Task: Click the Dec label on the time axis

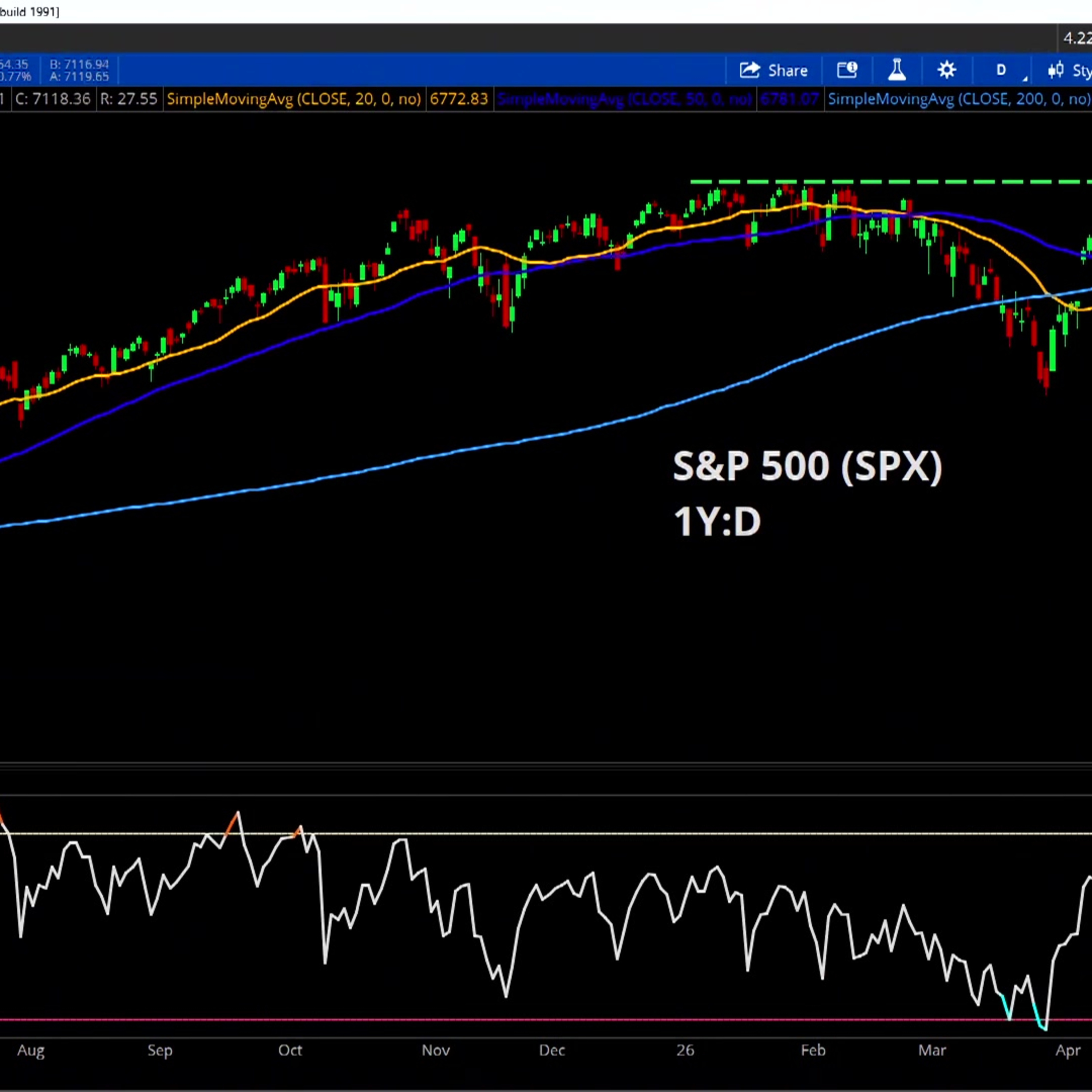Action: point(552,1051)
